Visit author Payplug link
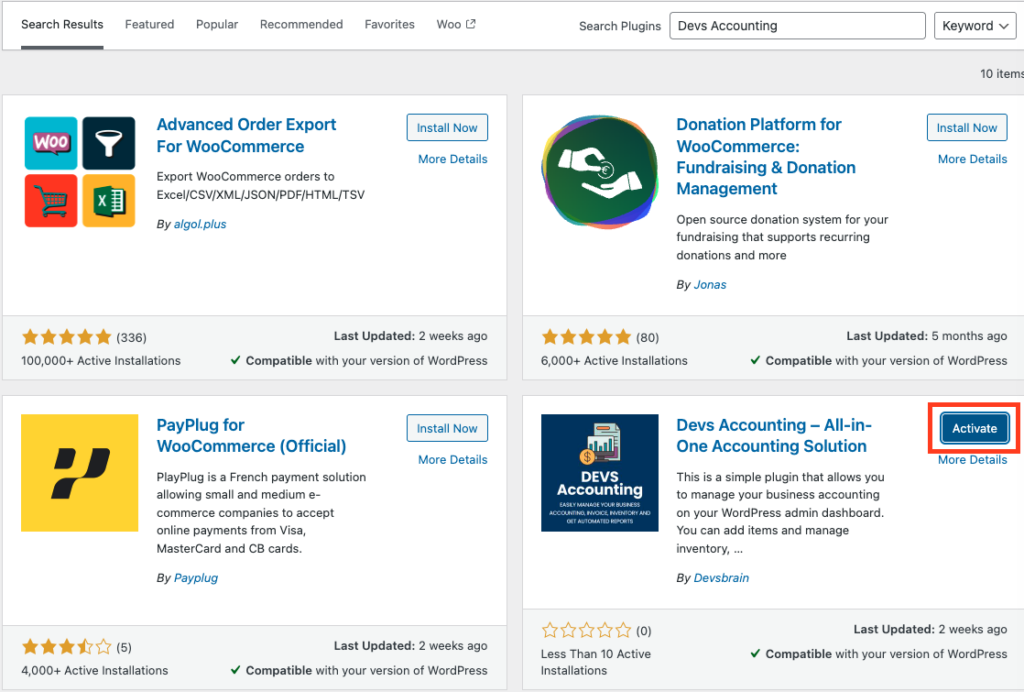 196,578
